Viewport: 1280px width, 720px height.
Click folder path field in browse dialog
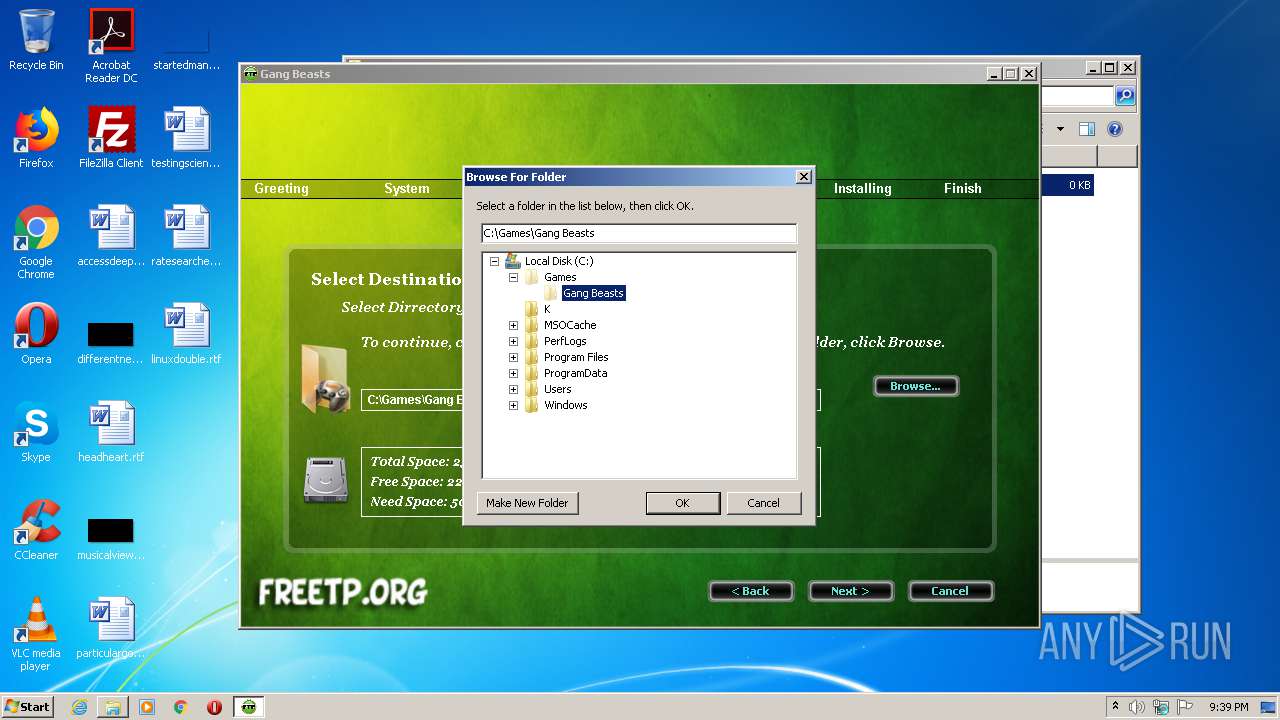[639, 233]
